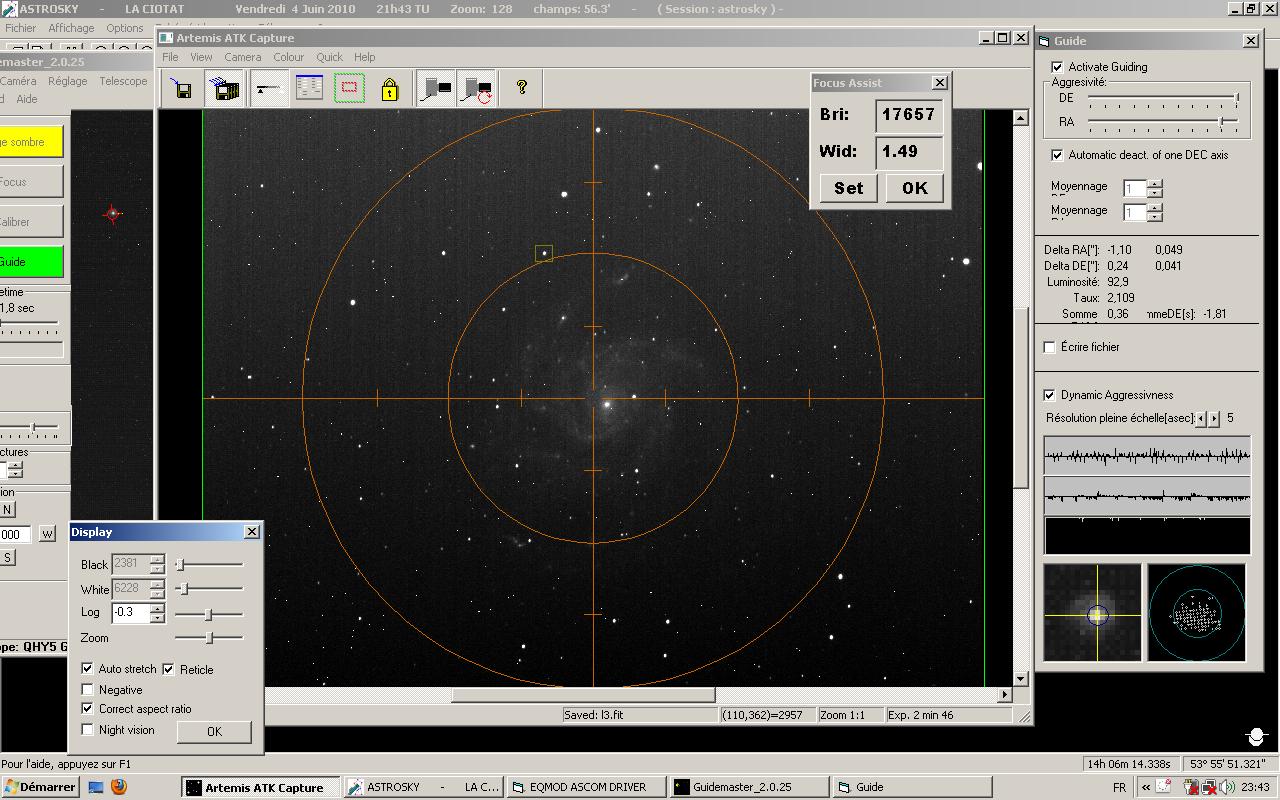
Task: Click the White value stepper arrows
Action: coord(157,589)
